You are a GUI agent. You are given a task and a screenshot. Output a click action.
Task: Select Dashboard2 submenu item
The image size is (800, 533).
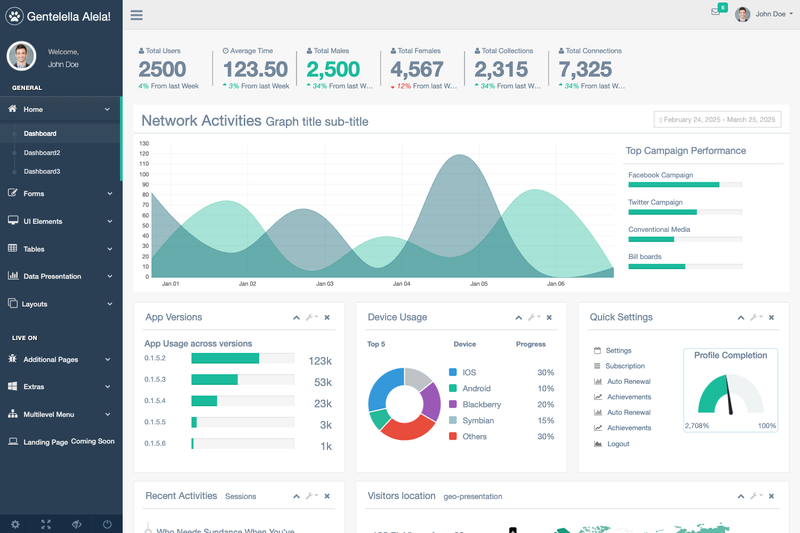(x=42, y=153)
